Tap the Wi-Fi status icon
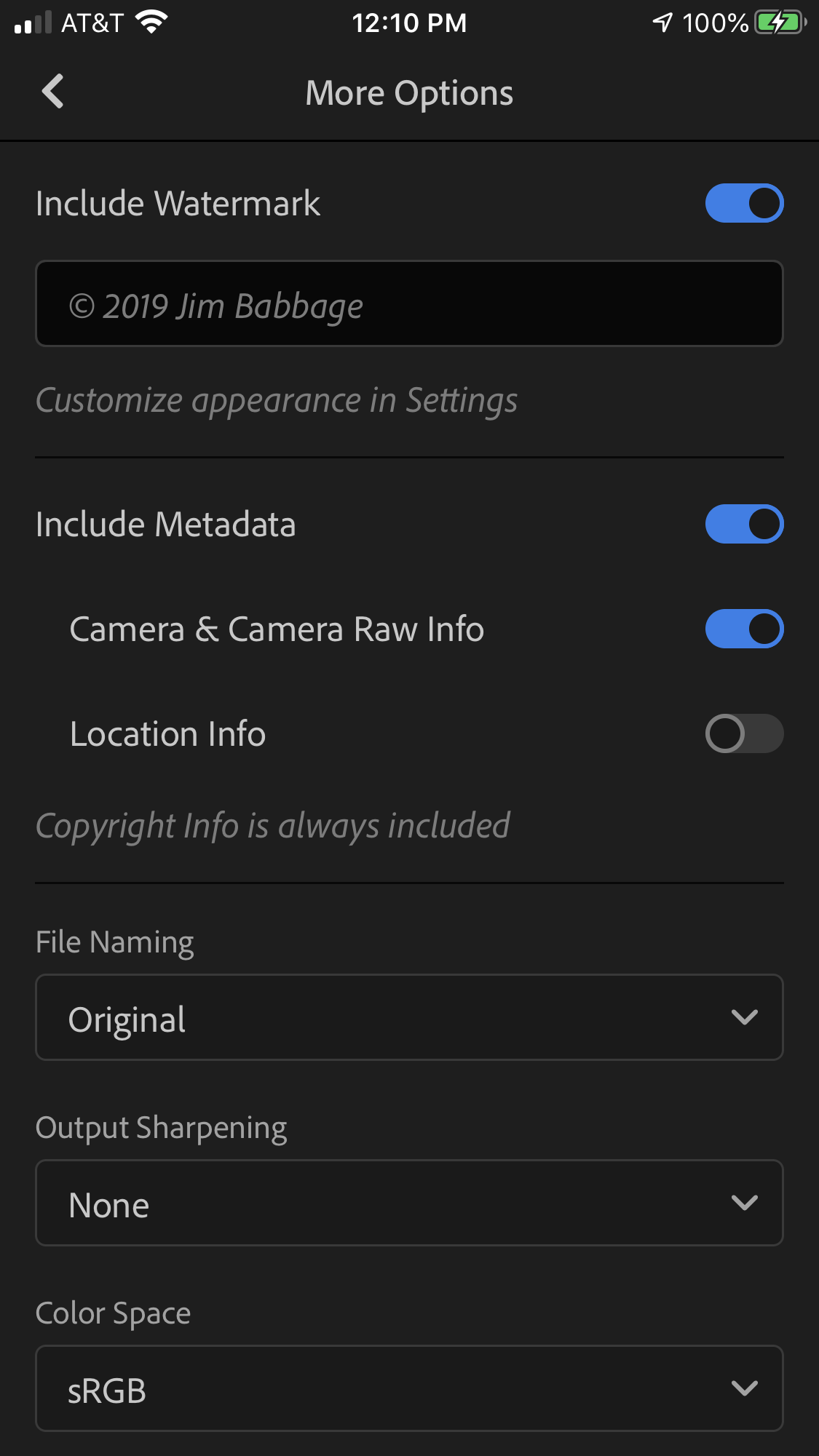Screen dimensions: 819x1456 [151, 23]
